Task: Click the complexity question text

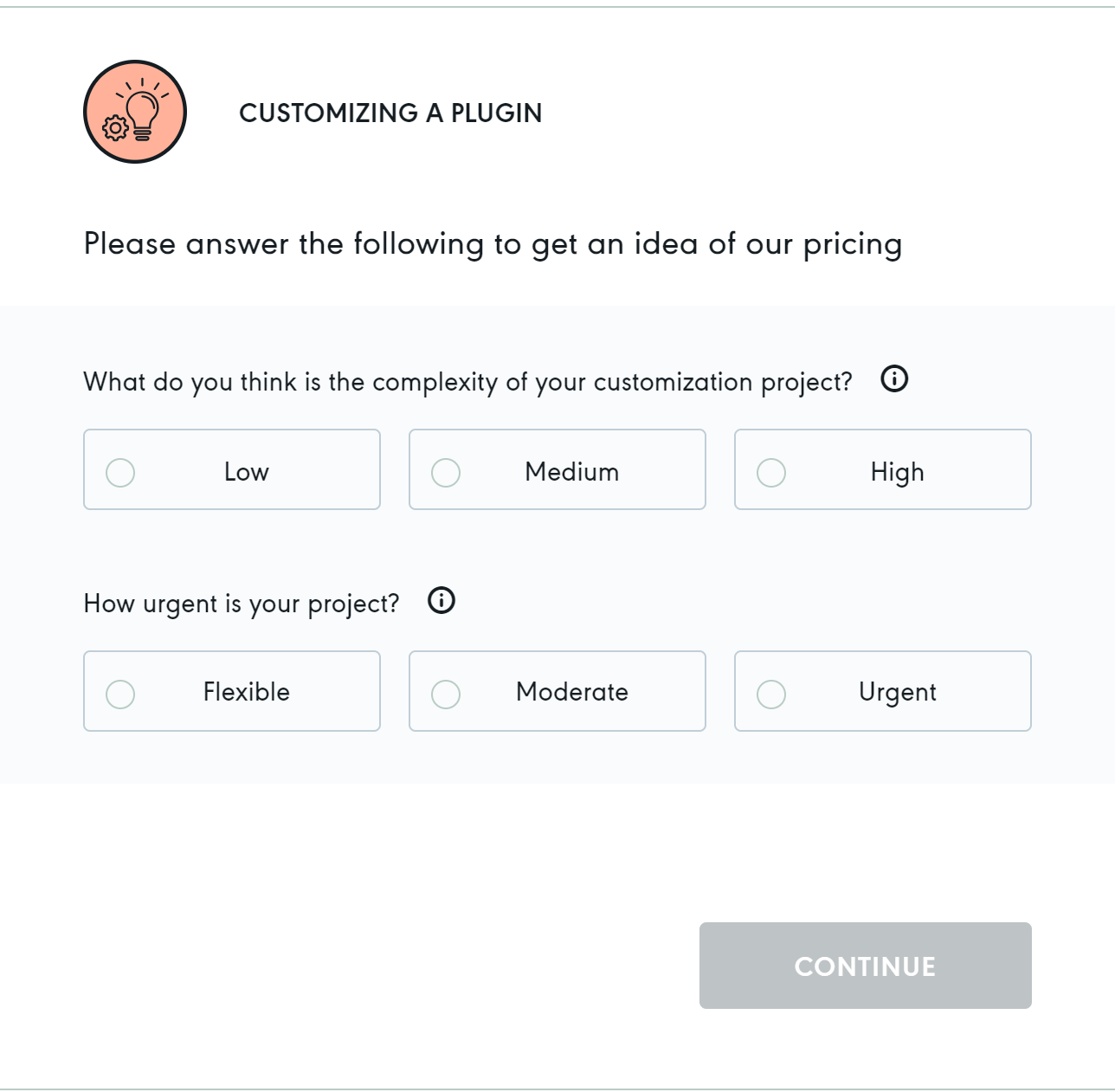Action: (467, 382)
